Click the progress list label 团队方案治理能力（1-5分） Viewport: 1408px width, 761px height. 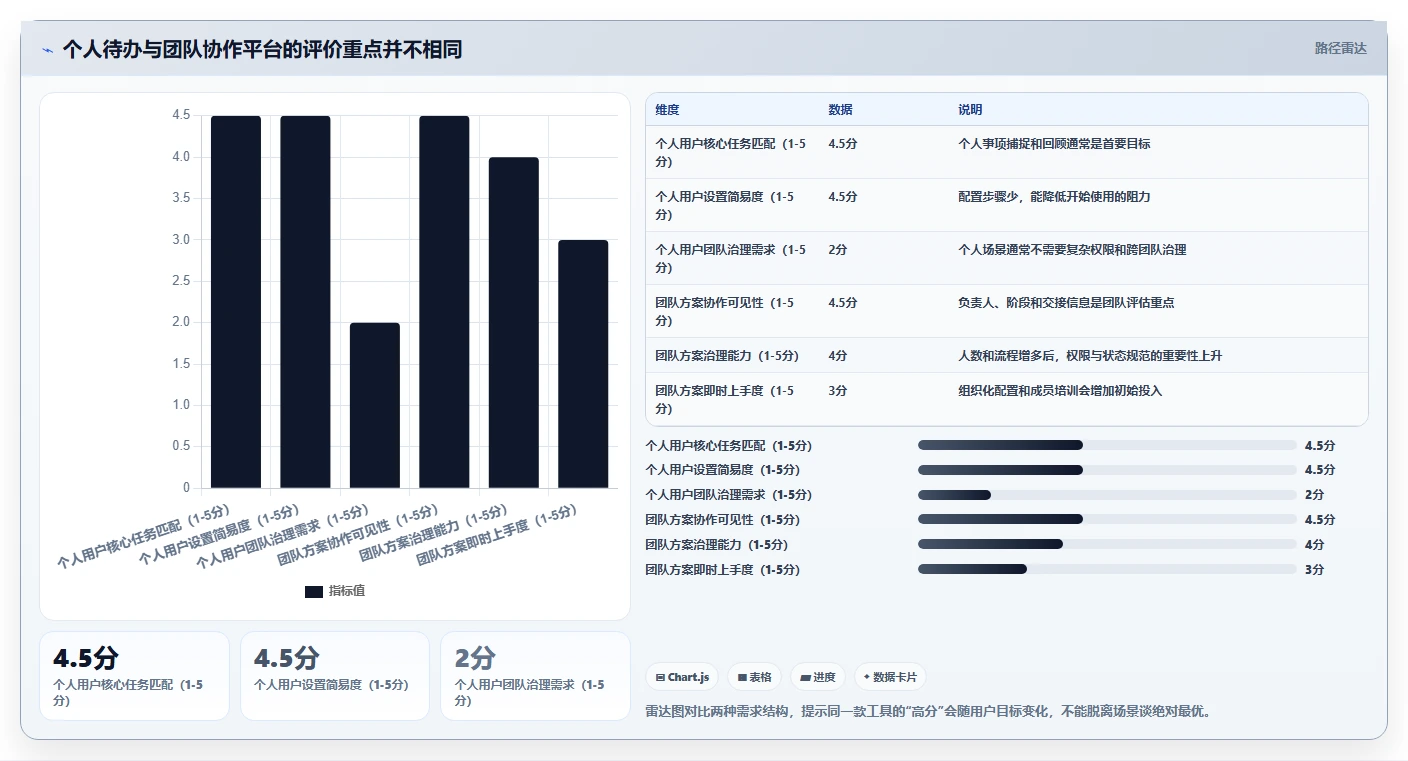pyautogui.click(x=717, y=545)
